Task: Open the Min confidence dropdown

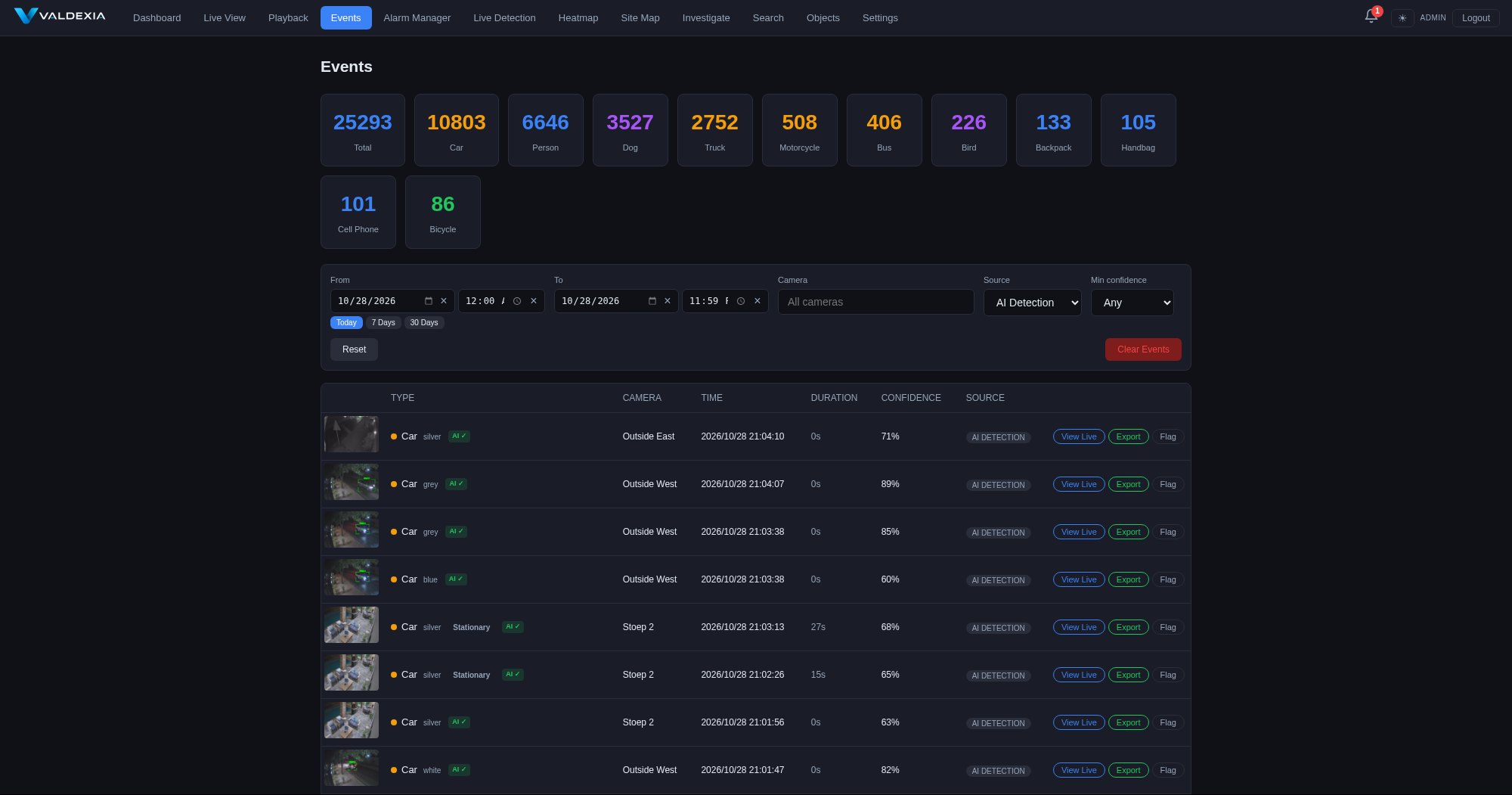Action: (x=1132, y=303)
